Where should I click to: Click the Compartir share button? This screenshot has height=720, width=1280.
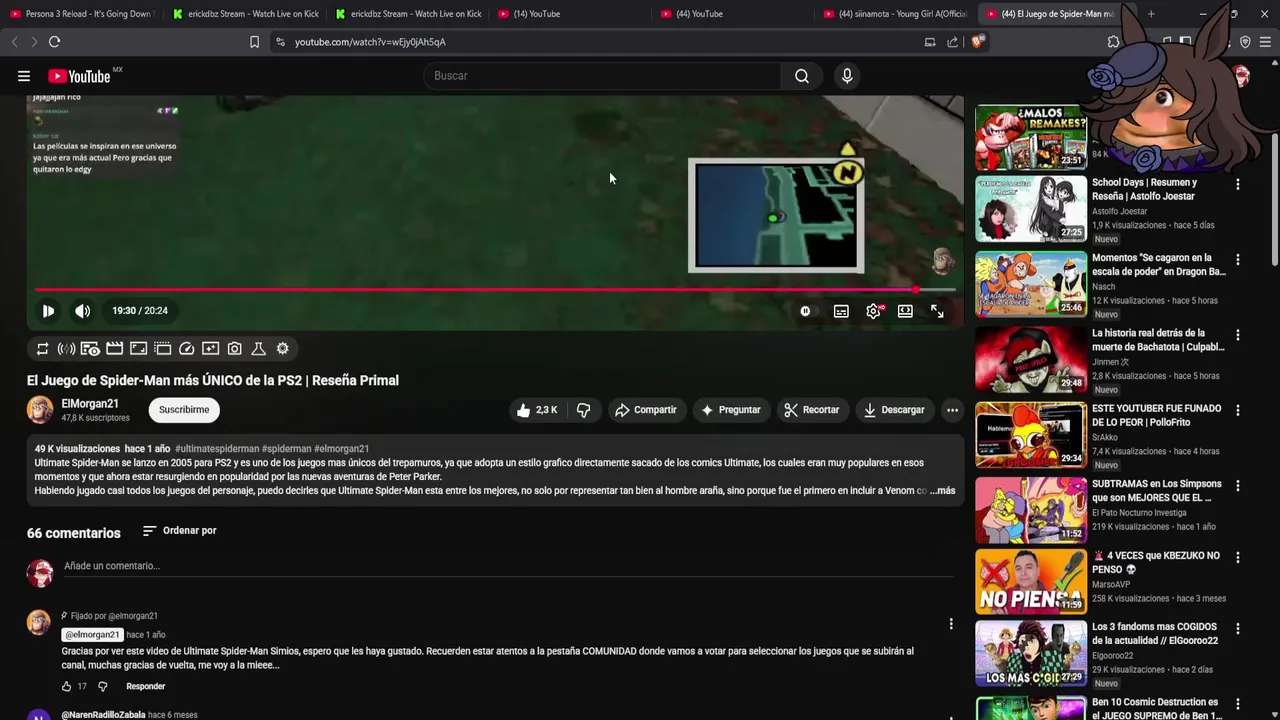tap(646, 410)
